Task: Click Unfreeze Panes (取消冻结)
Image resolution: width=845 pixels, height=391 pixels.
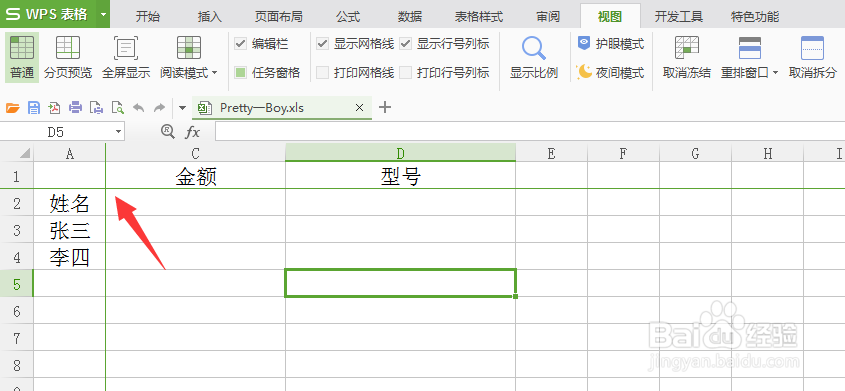Action: 687,57
